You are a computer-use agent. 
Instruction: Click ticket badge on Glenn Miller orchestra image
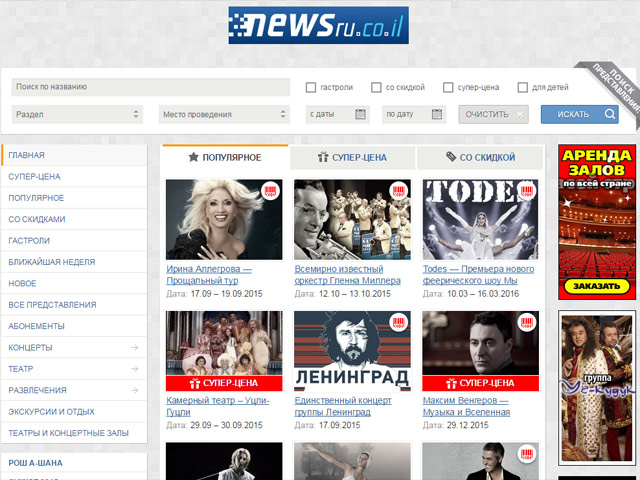399,191
